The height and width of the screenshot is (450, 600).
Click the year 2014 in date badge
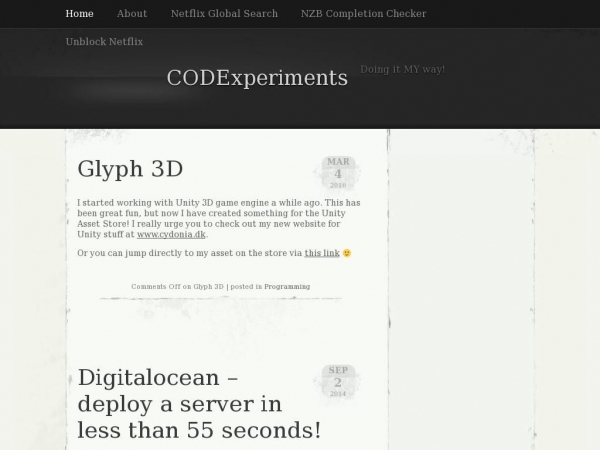[x=338, y=394]
